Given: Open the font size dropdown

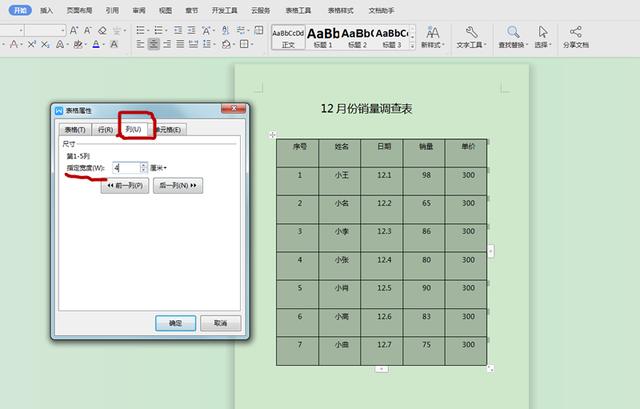Looking at the screenshot, I should tap(62, 30).
